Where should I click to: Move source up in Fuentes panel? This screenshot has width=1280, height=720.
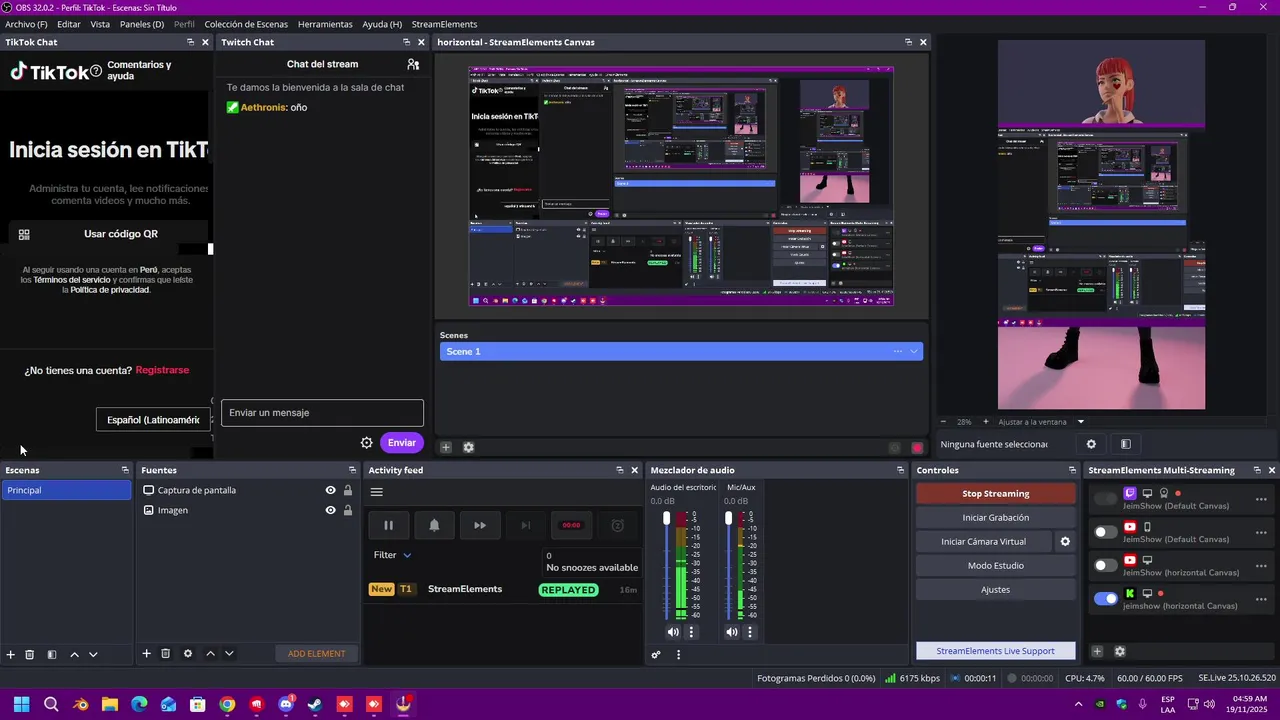210,654
